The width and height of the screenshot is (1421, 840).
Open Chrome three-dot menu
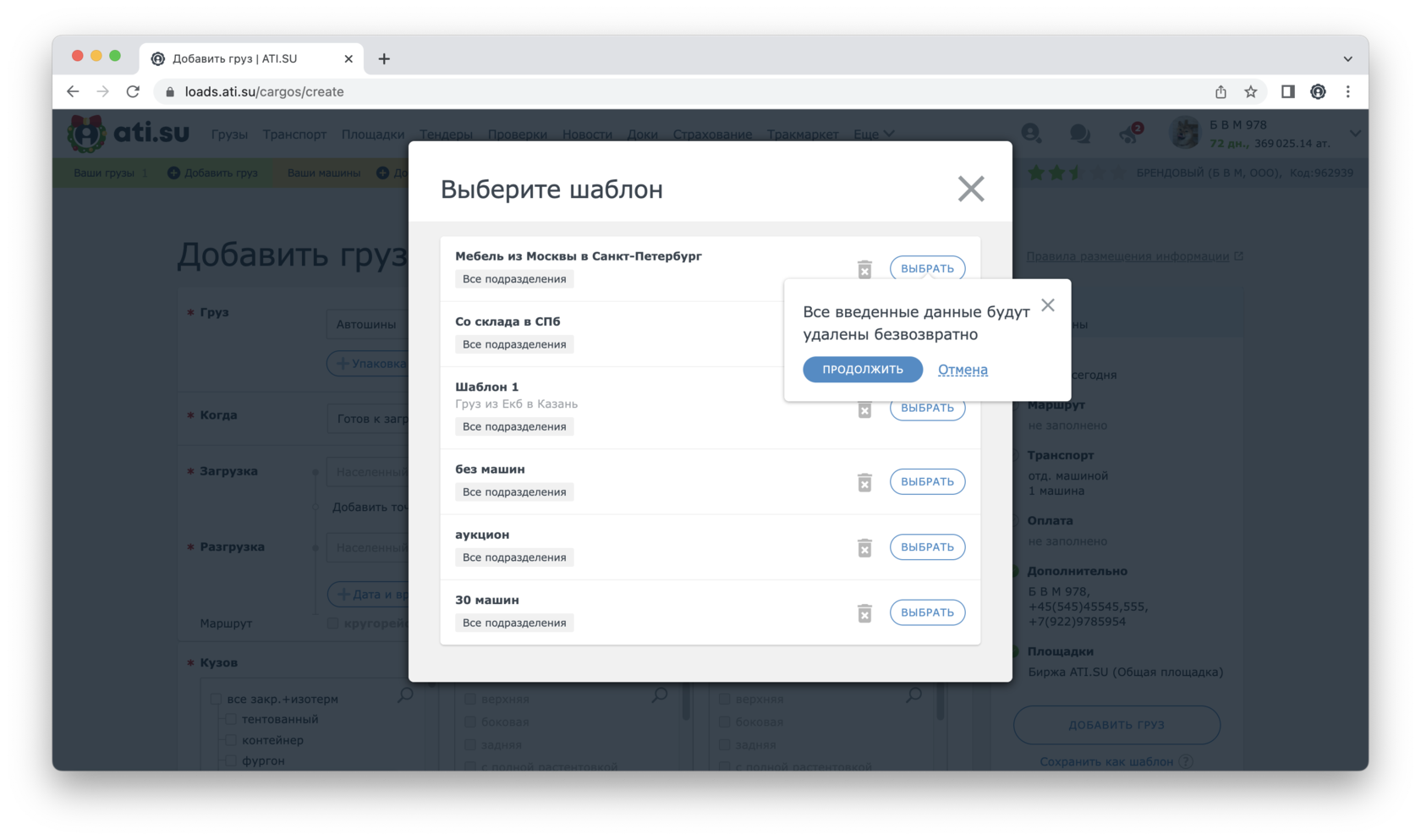1348,91
